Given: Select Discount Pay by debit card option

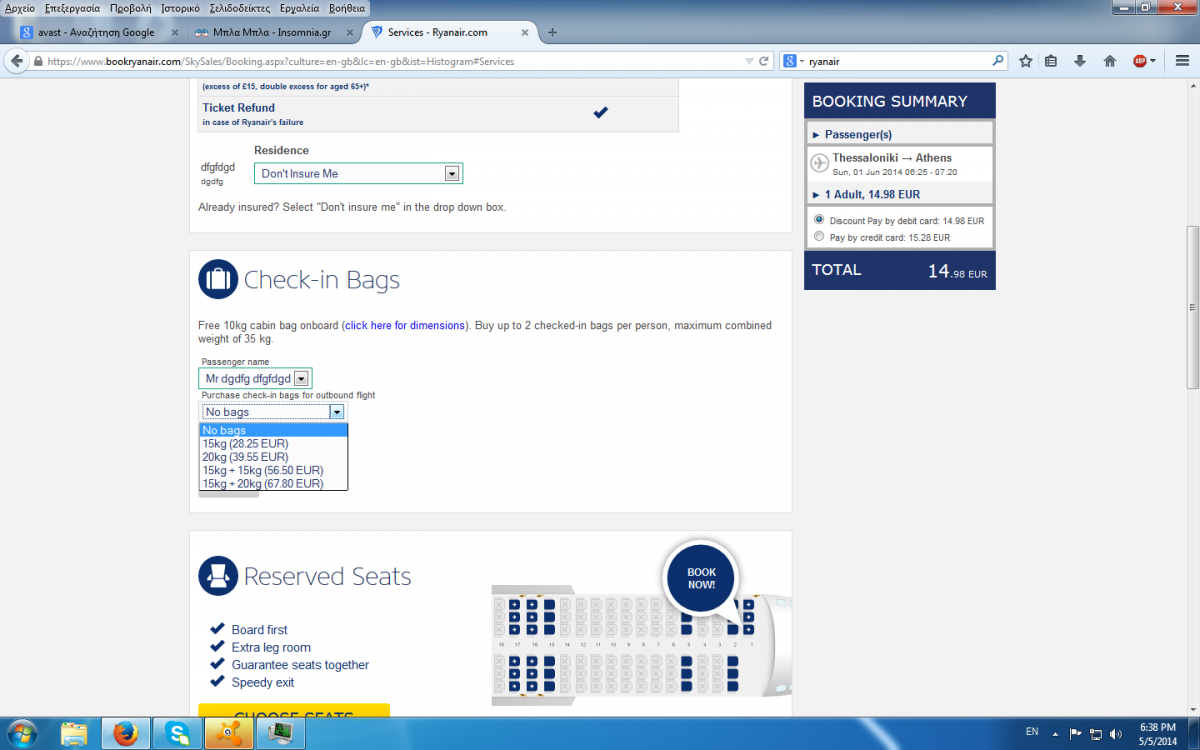Looking at the screenshot, I should pos(820,220).
